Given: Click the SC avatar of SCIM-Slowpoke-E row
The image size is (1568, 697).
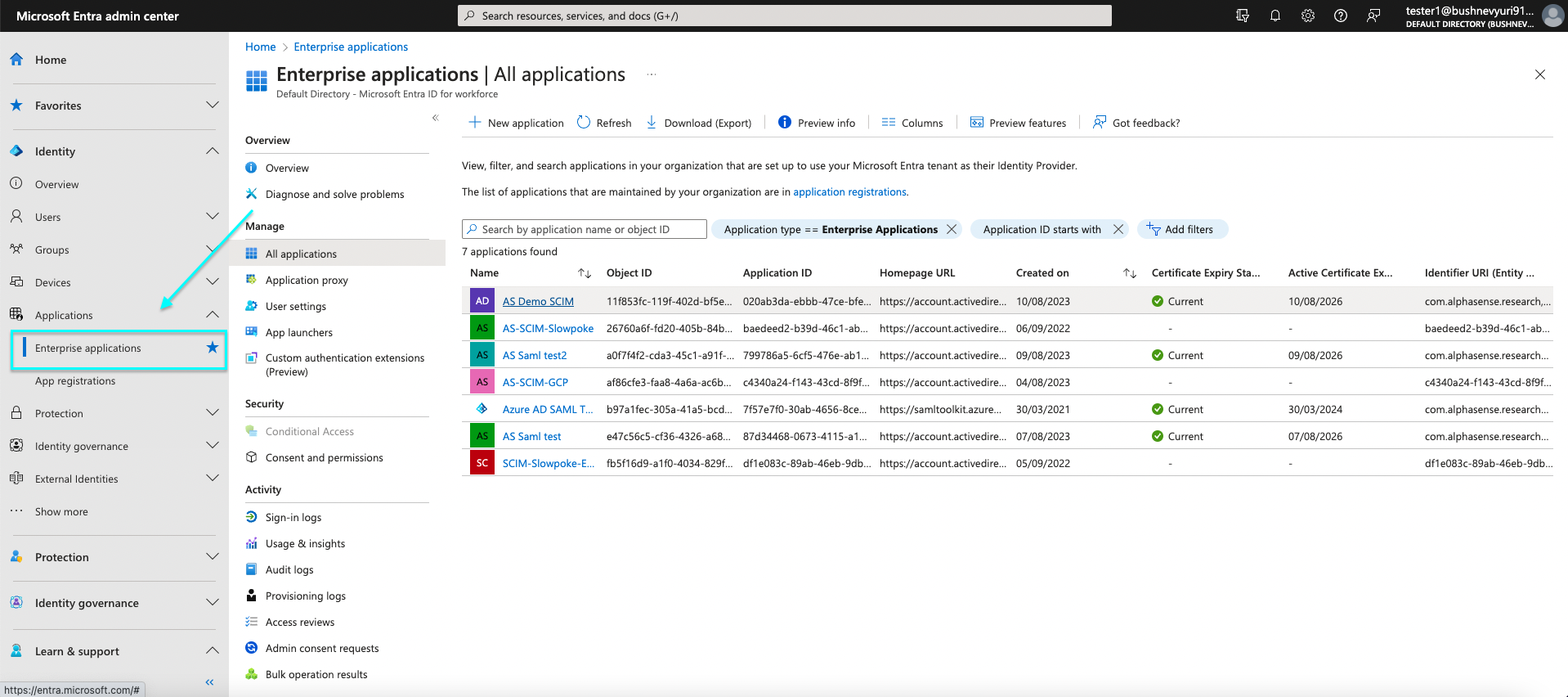Looking at the screenshot, I should click(x=482, y=463).
